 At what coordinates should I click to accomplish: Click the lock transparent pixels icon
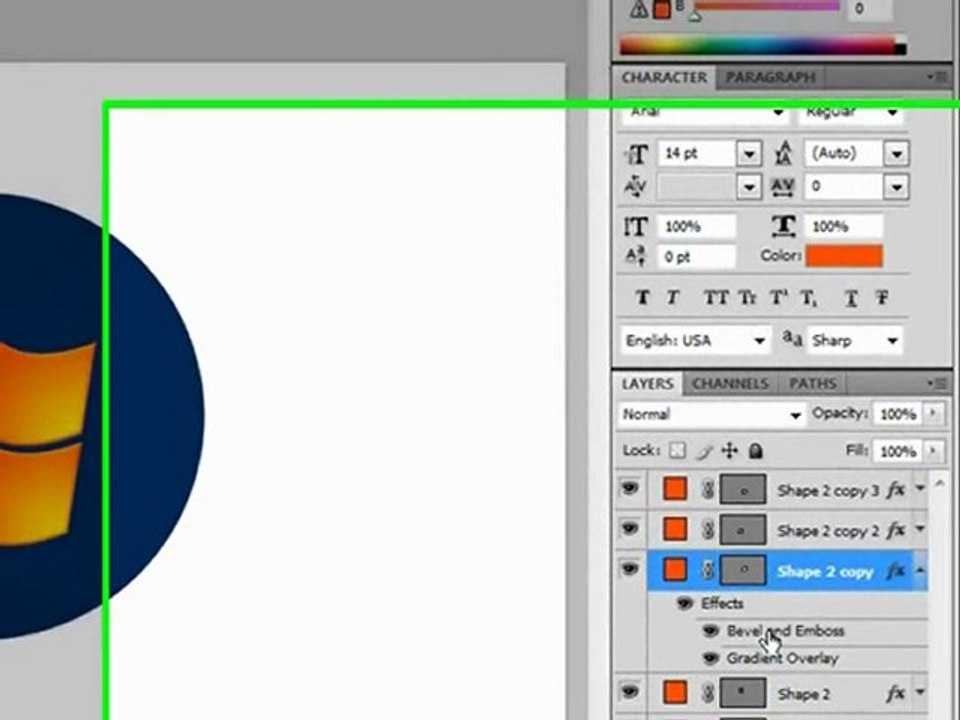point(677,451)
